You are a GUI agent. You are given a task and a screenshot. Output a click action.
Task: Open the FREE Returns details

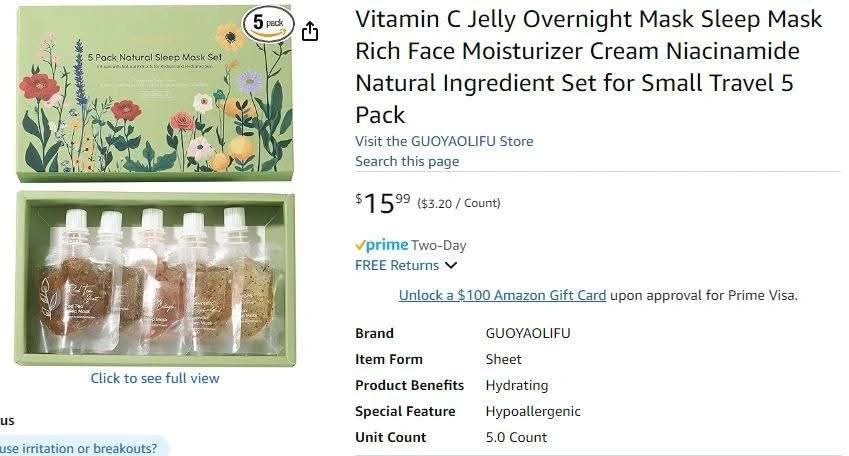point(397,265)
